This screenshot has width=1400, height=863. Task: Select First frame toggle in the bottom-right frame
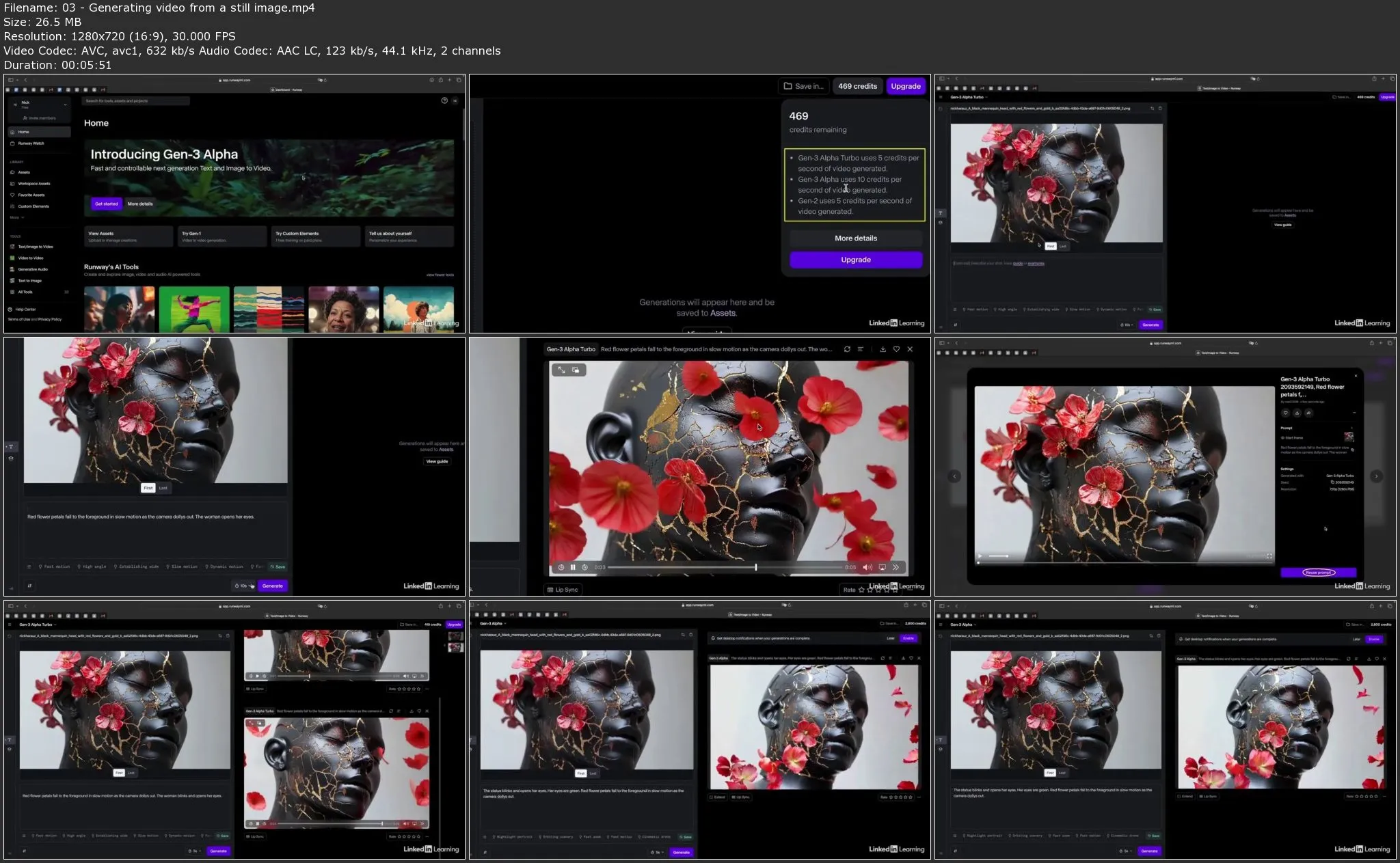click(1050, 773)
